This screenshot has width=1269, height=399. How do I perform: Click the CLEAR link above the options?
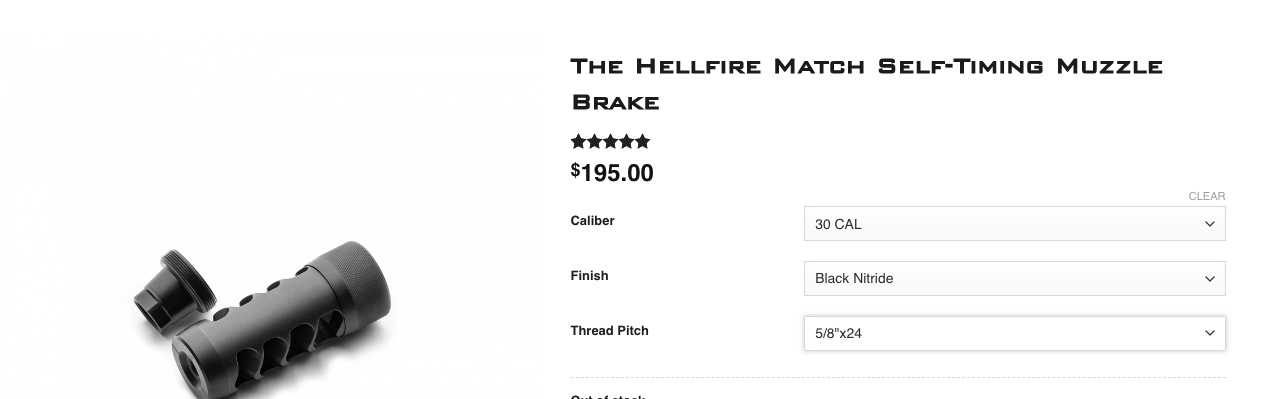tap(1206, 196)
